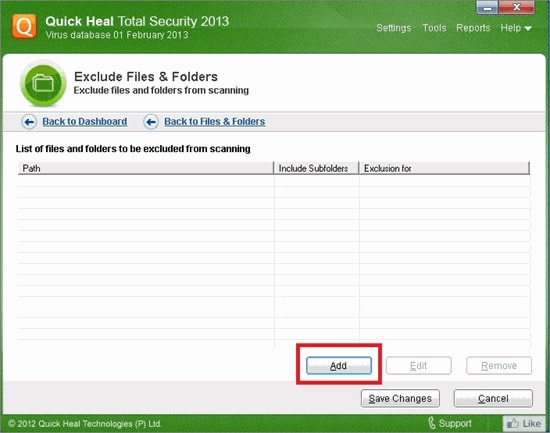Click the Support link in footer
The width and height of the screenshot is (550, 433).
[x=455, y=424]
